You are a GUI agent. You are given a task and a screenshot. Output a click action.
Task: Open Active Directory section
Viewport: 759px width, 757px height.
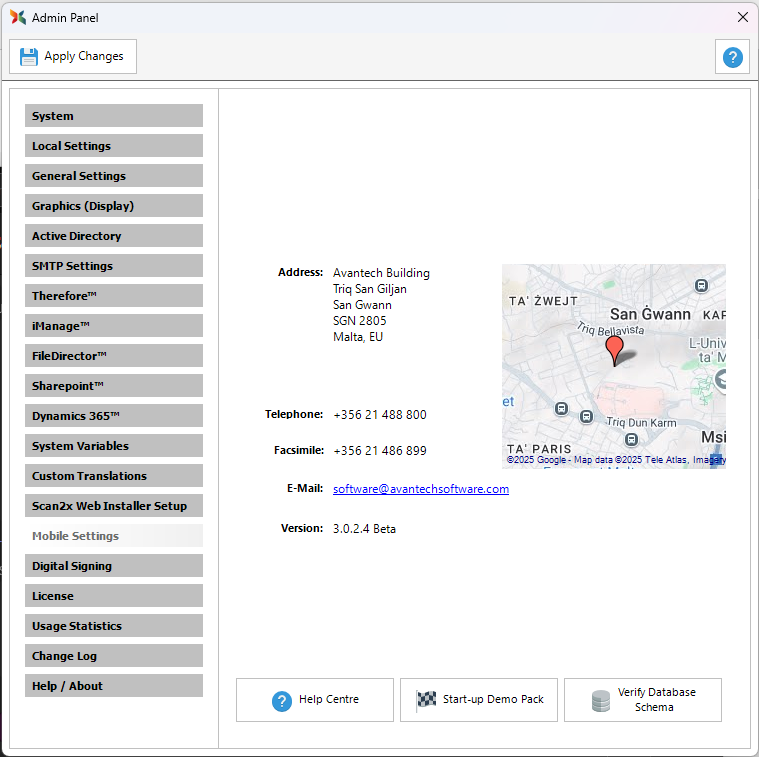[x=114, y=236]
